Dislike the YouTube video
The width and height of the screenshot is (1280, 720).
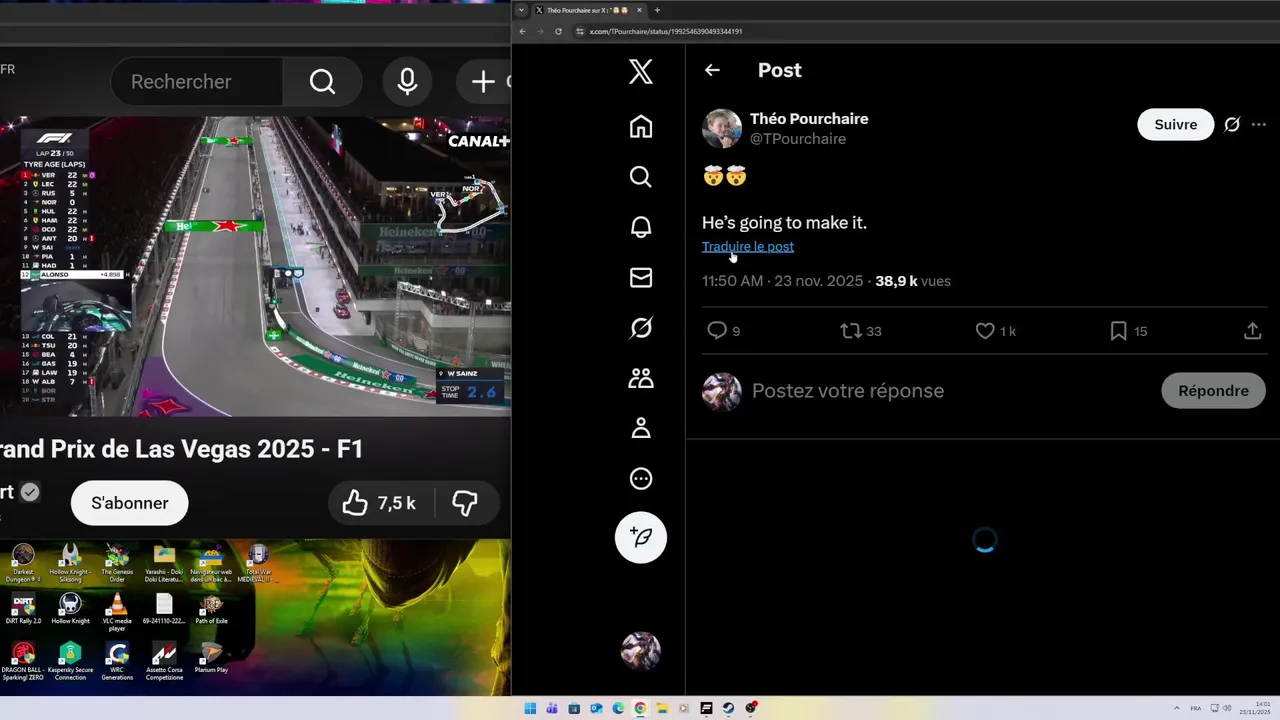[465, 503]
